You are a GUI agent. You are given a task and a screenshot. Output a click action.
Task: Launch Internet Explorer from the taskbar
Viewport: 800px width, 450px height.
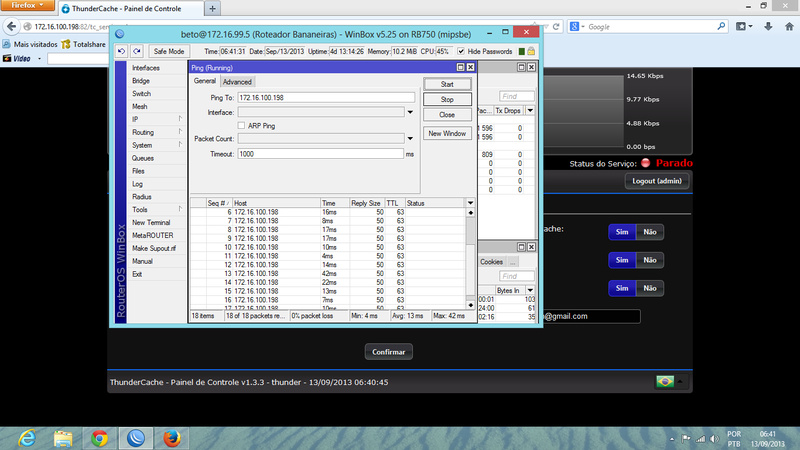point(27,438)
